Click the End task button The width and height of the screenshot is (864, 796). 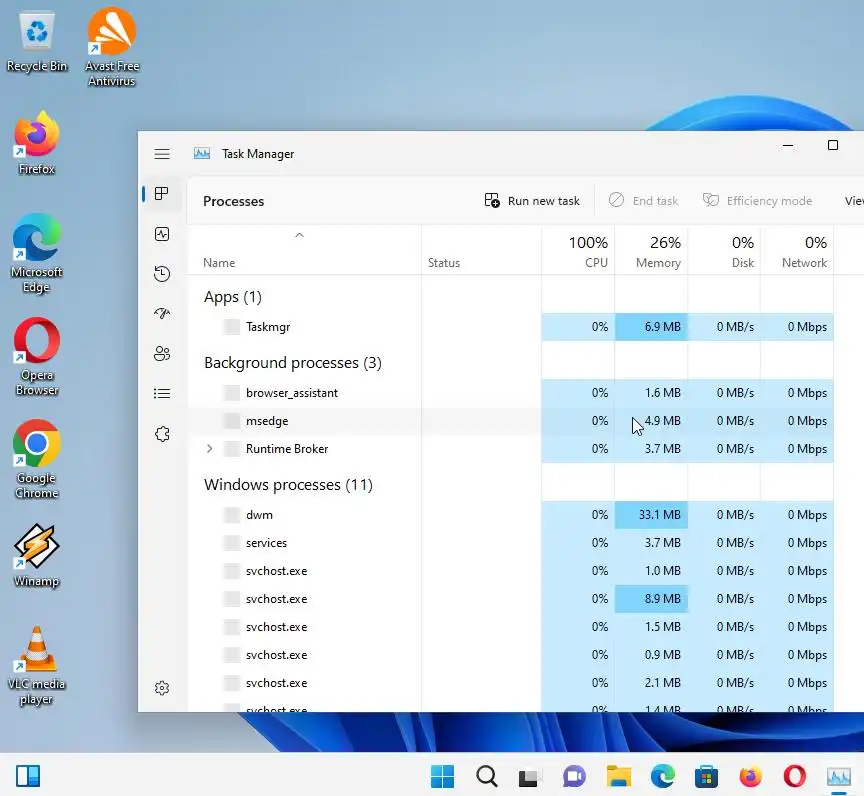pos(643,201)
